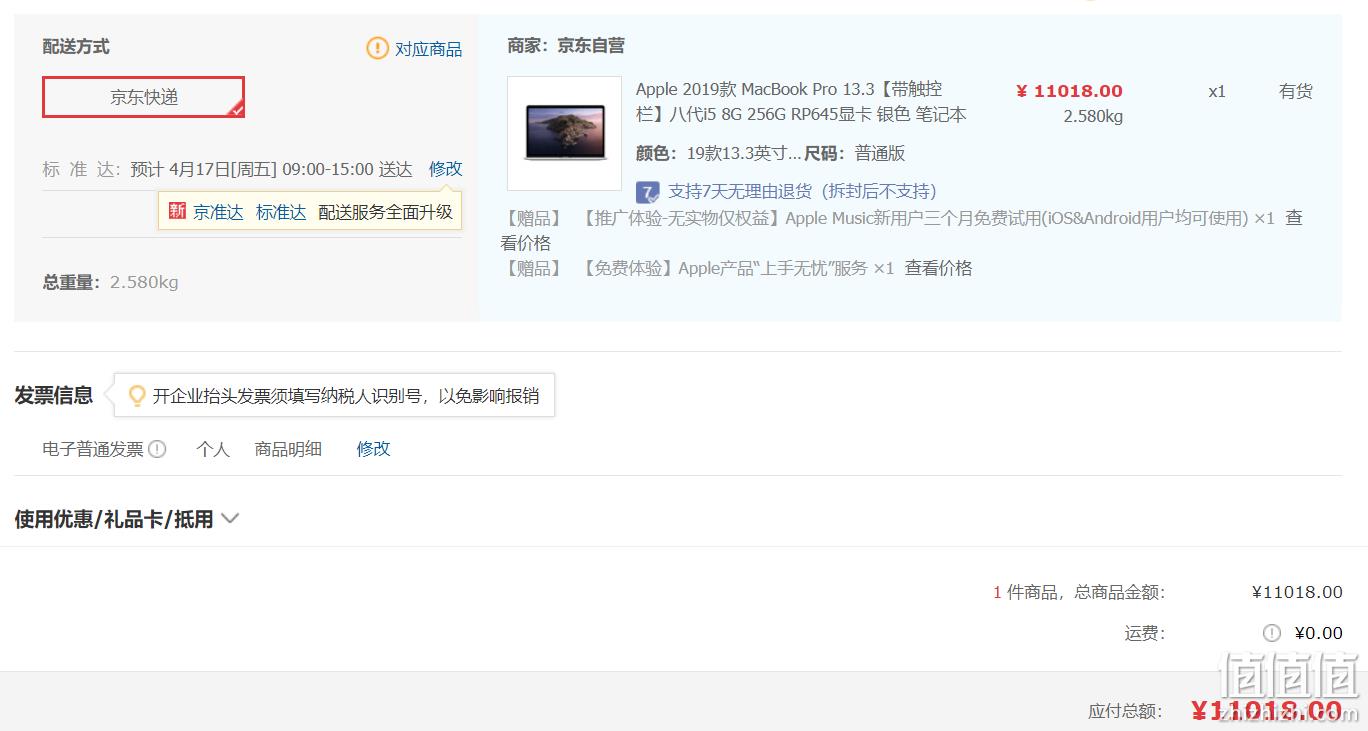The image size is (1368, 731).
Task: Click the product price ¥ 11018.00
Action: [1069, 91]
